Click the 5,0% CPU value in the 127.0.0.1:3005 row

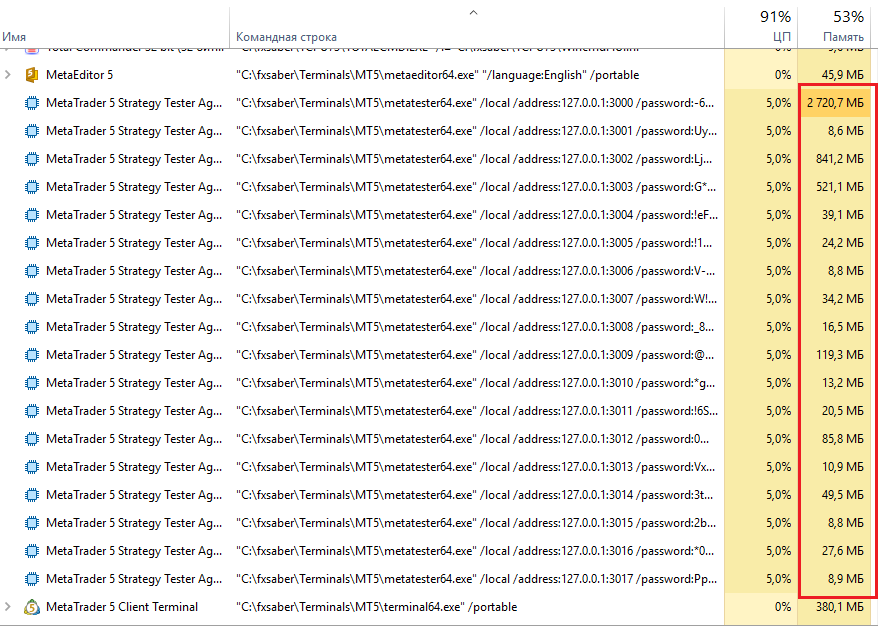(x=779, y=243)
